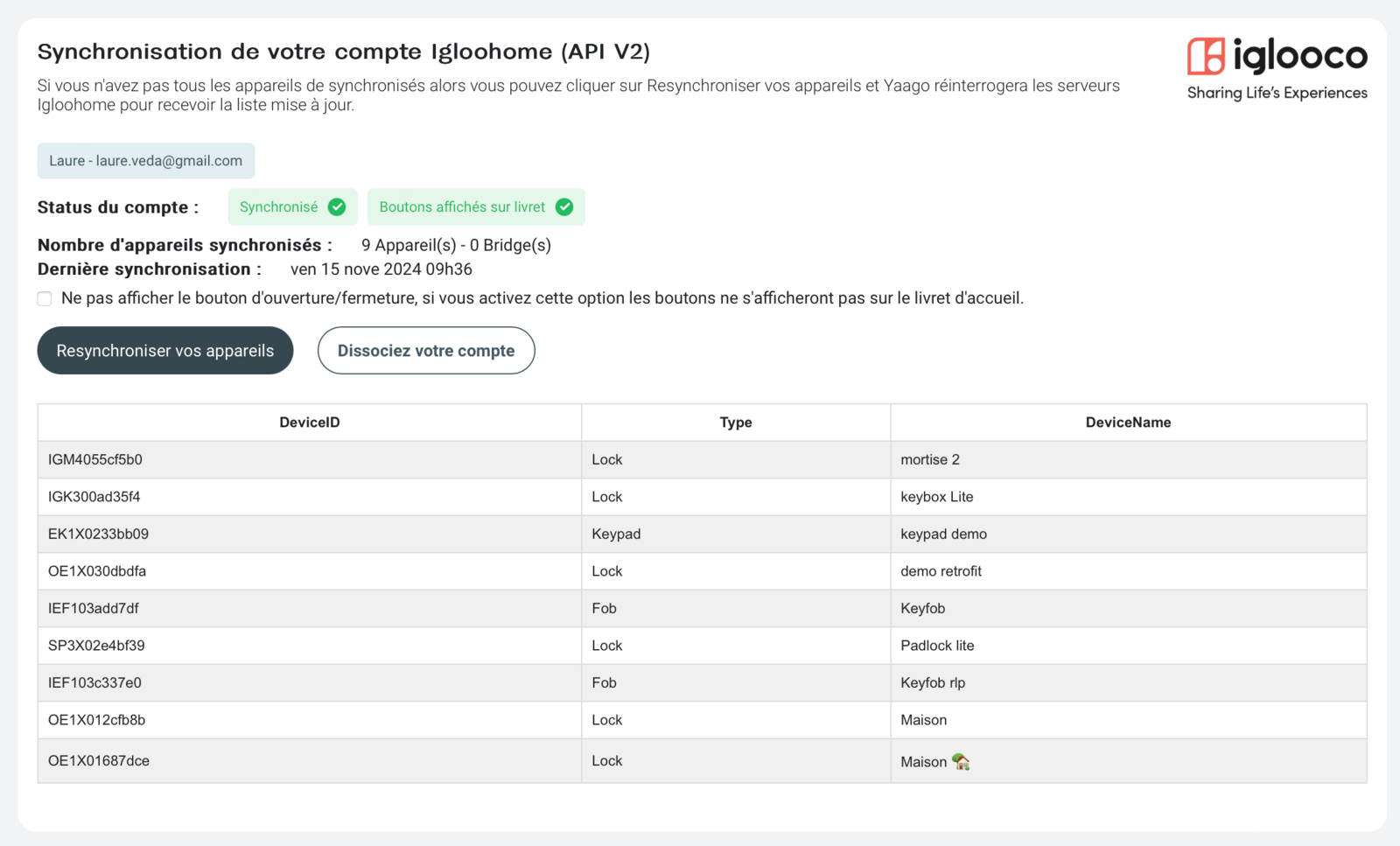The height and width of the screenshot is (846, 1400).
Task: Click the DeviceName column header
Action: [x=1128, y=423]
